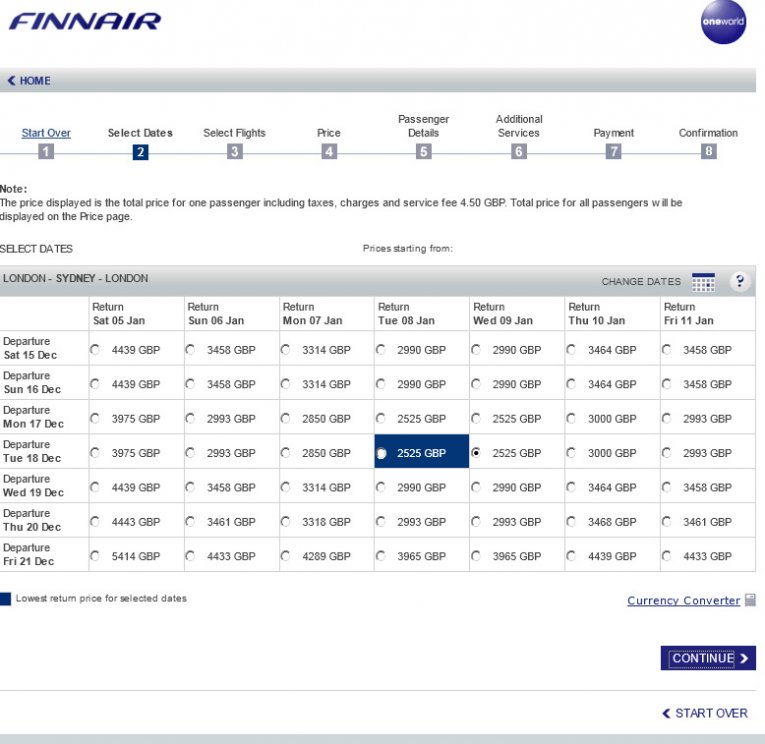
Task: Click step 8 Confirmation number box
Action: [708, 152]
